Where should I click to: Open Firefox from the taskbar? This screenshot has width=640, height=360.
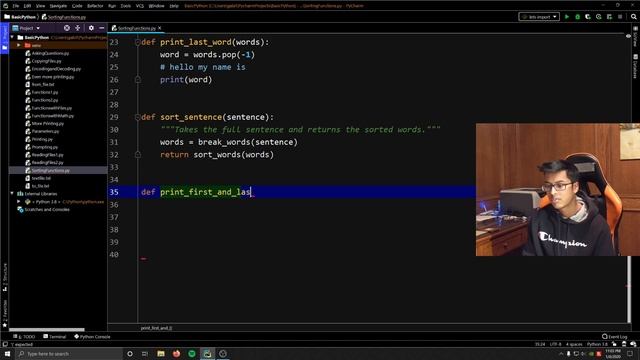click(176, 353)
